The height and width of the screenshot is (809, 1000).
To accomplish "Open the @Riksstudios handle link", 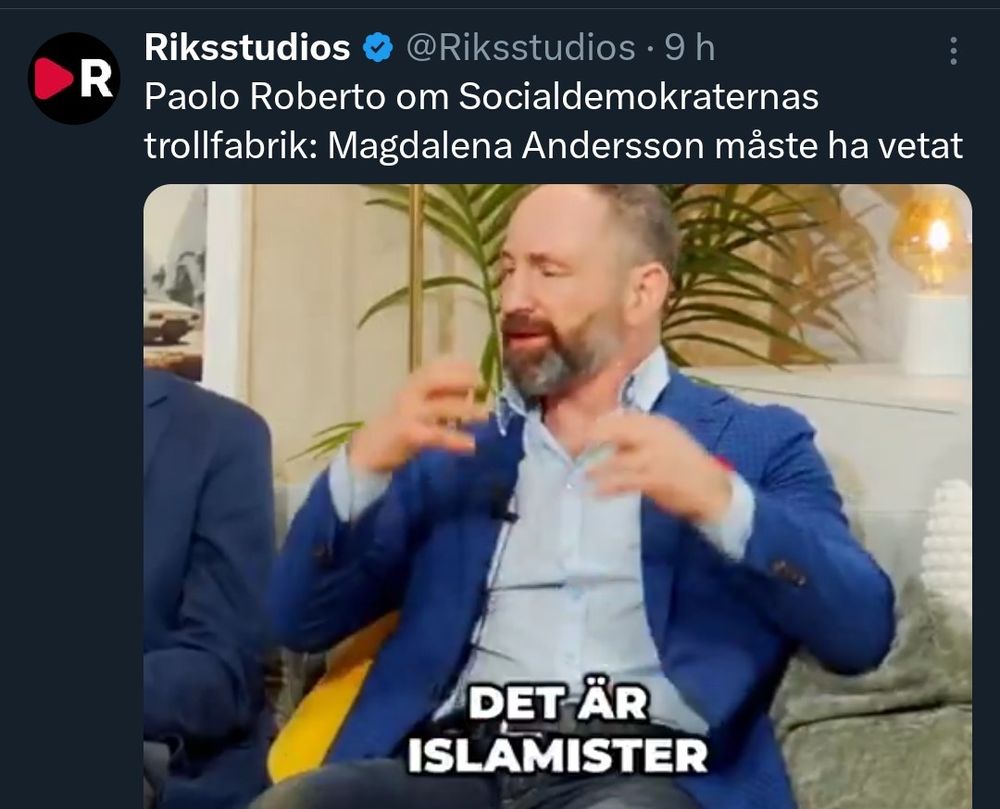I will pyautogui.click(x=520, y=48).
